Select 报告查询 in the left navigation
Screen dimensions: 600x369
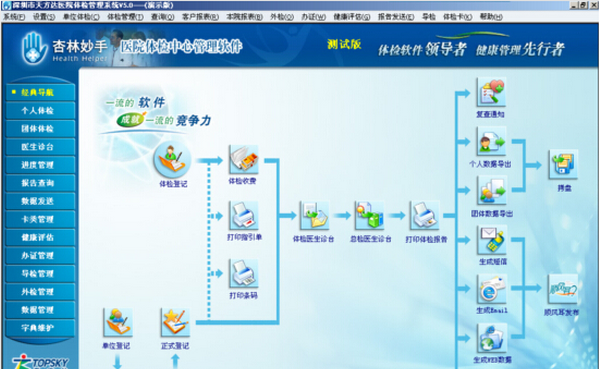(x=41, y=183)
